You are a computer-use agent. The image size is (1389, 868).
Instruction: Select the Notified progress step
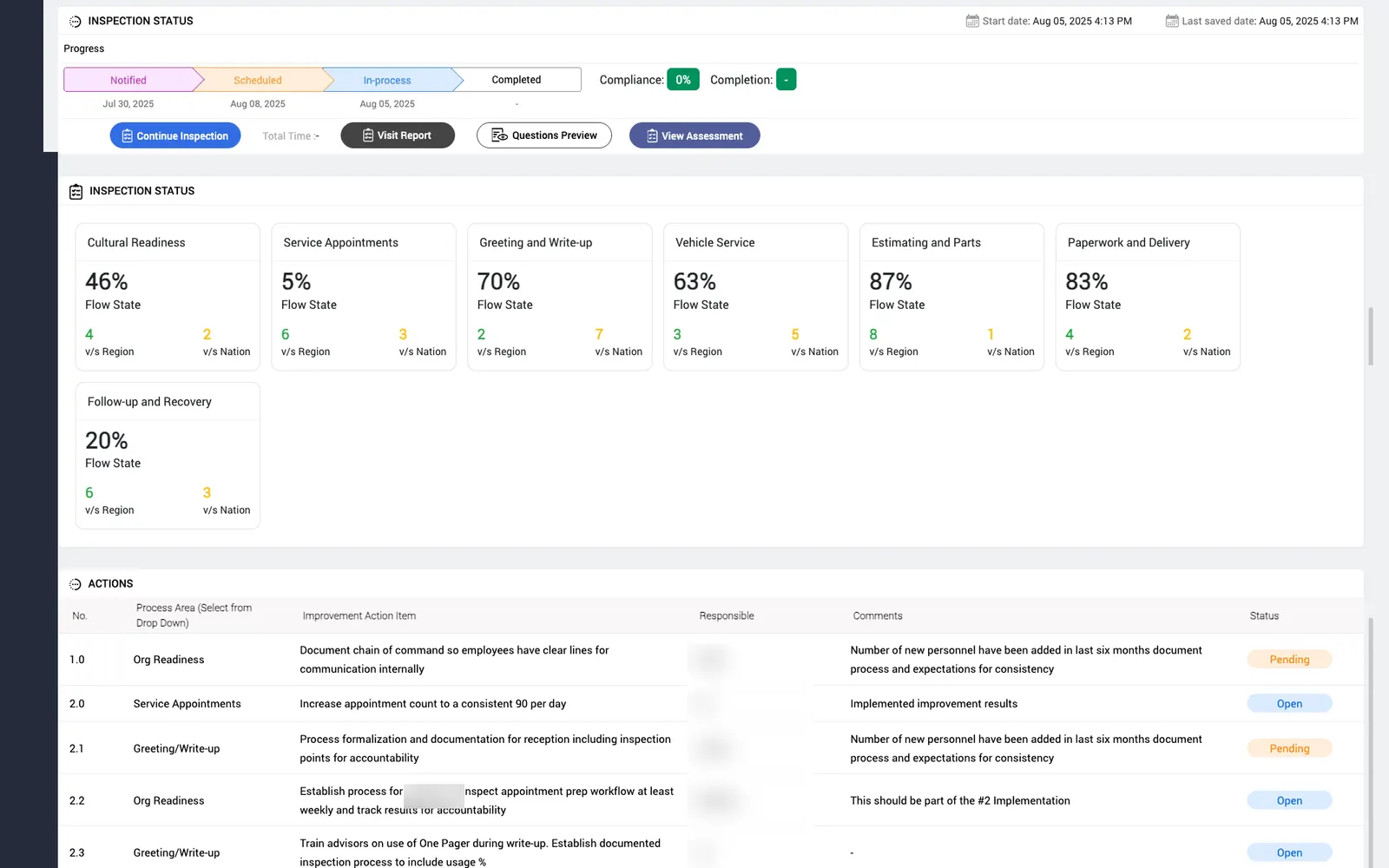click(128, 80)
